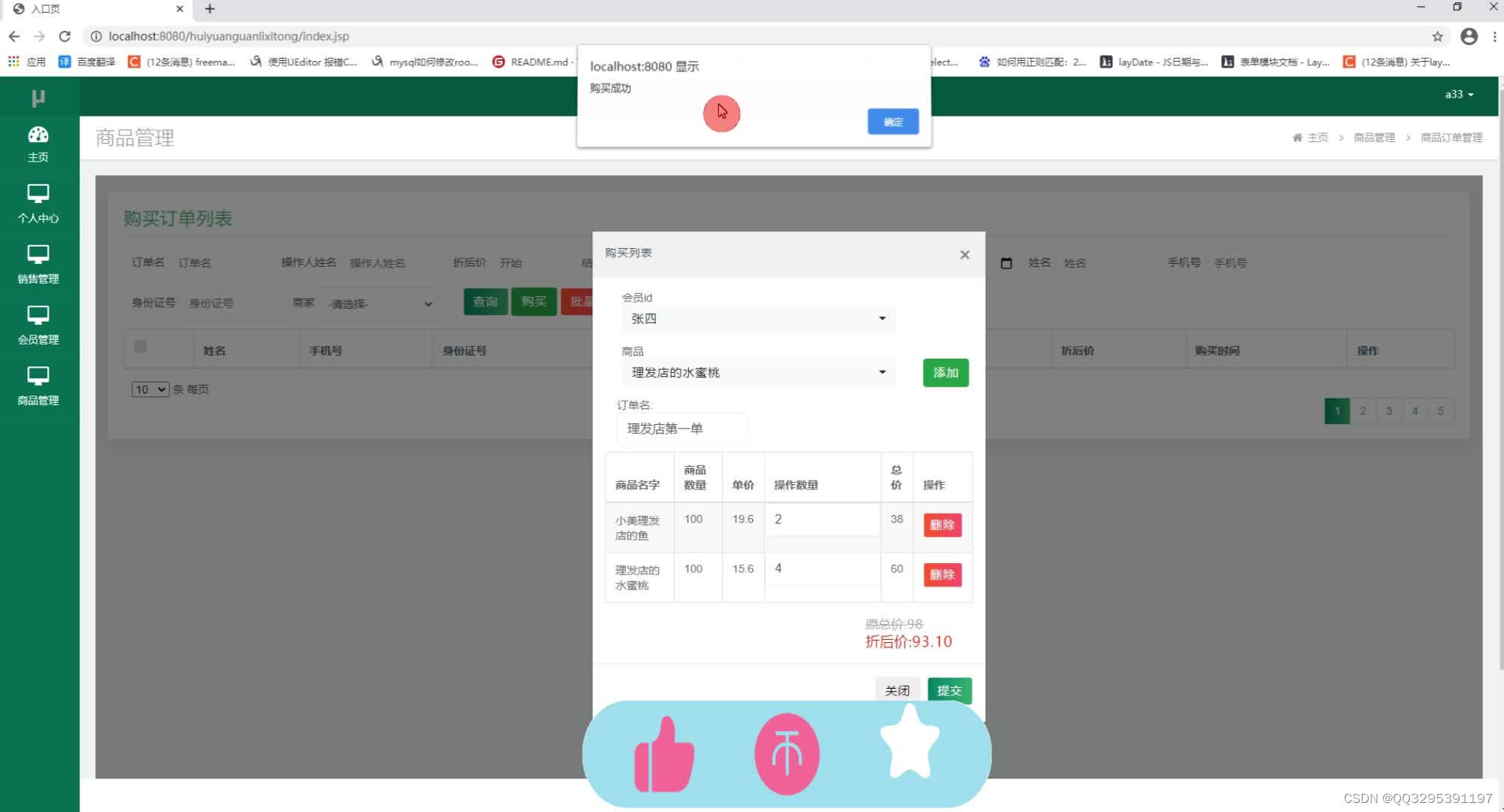This screenshot has width=1504, height=812.
Task: Go to pagination page 5
Action: pyautogui.click(x=1441, y=411)
